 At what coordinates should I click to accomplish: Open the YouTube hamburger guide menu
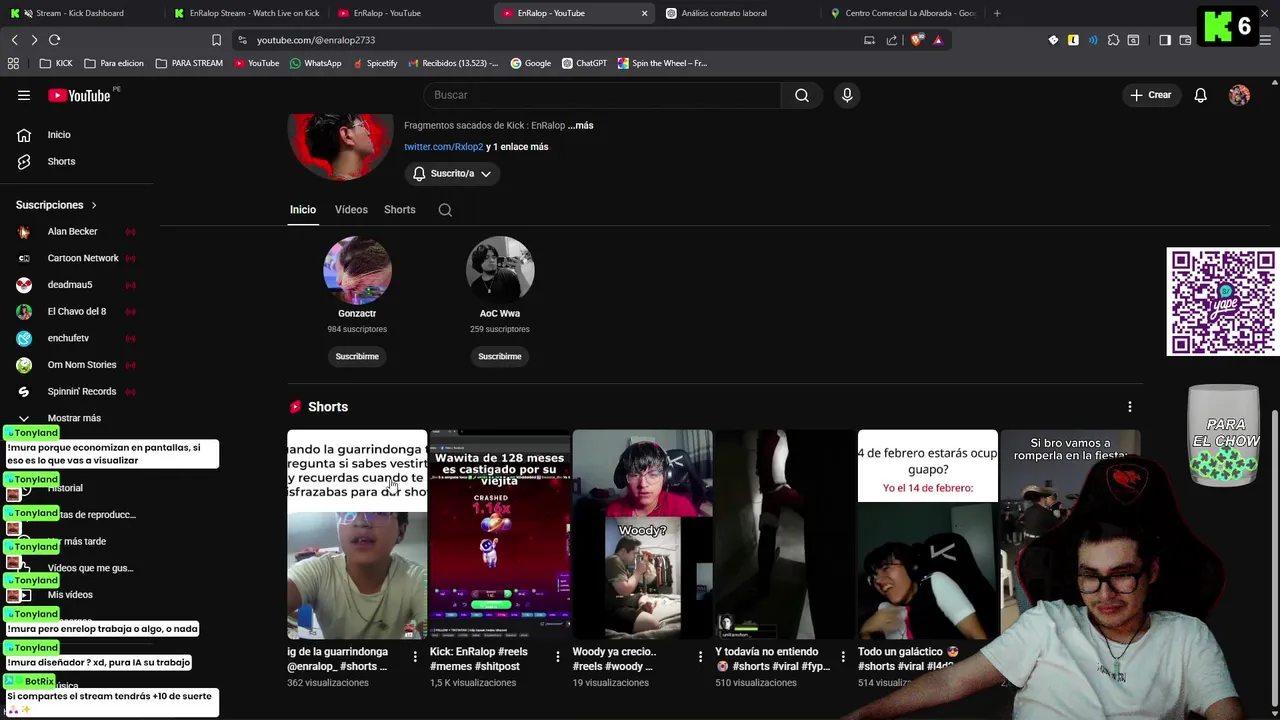pyautogui.click(x=24, y=95)
